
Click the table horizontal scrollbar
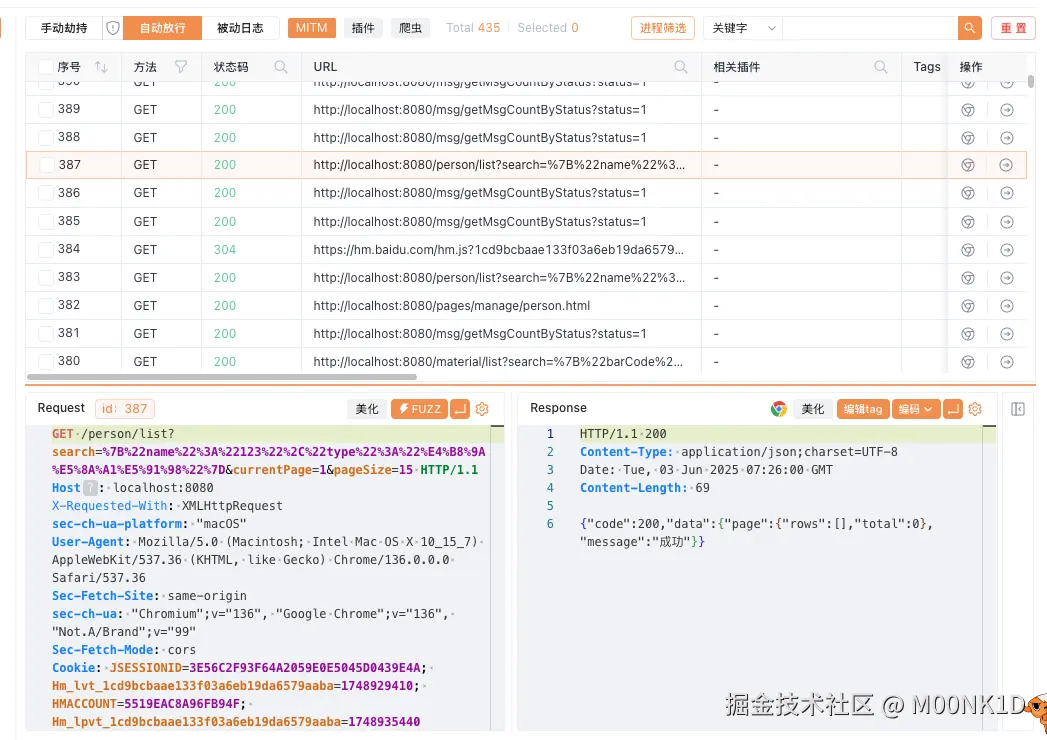221,377
